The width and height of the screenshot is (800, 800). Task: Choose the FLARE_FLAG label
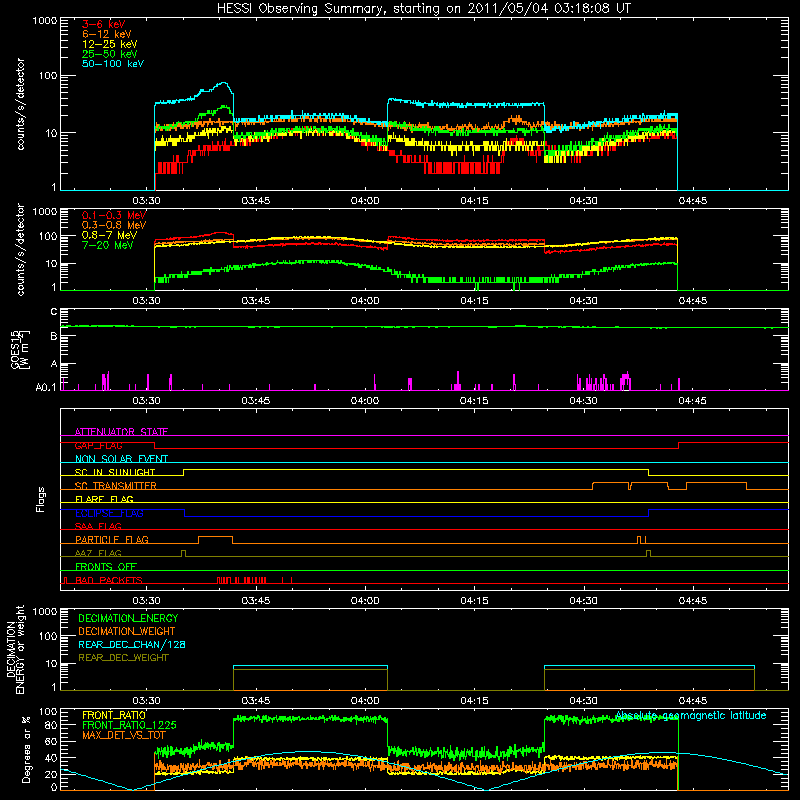click(x=104, y=499)
